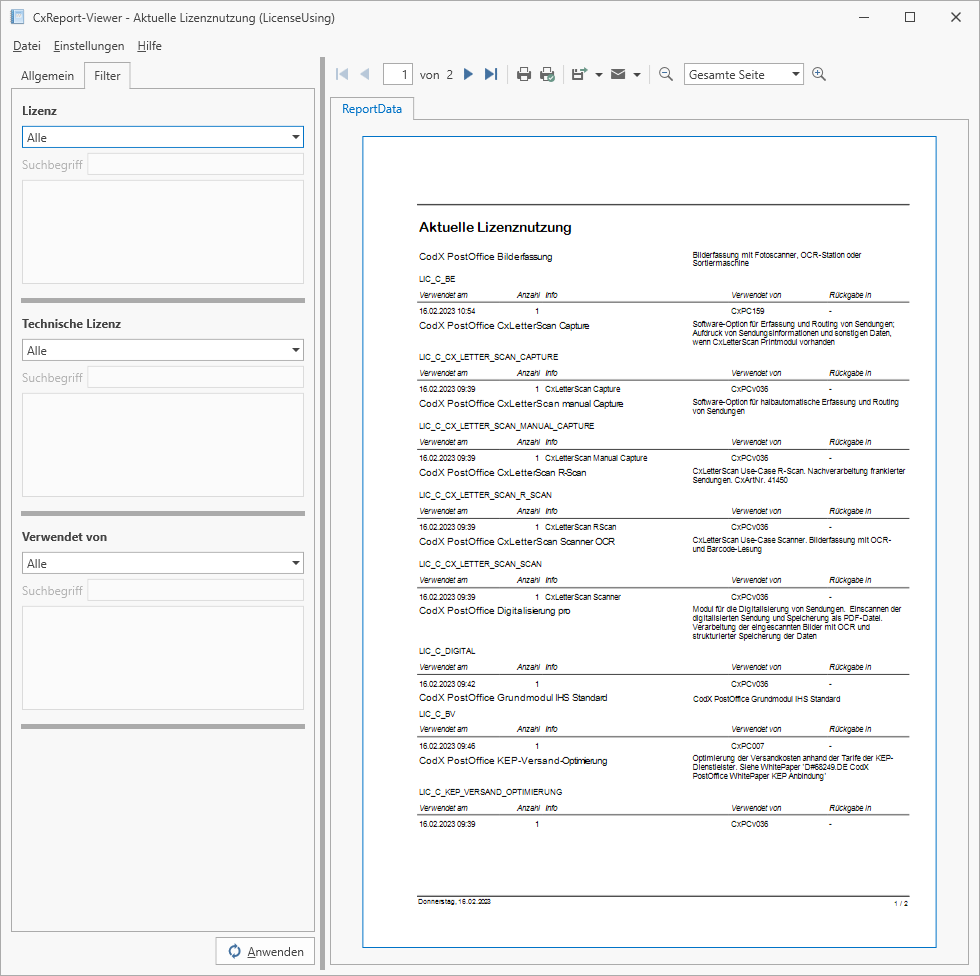Click 'LIC_C_CX_LETTER_SCAN_MANUAL_CAPTURE' license key text
The width and height of the screenshot is (980, 976).
click(506, 426)
